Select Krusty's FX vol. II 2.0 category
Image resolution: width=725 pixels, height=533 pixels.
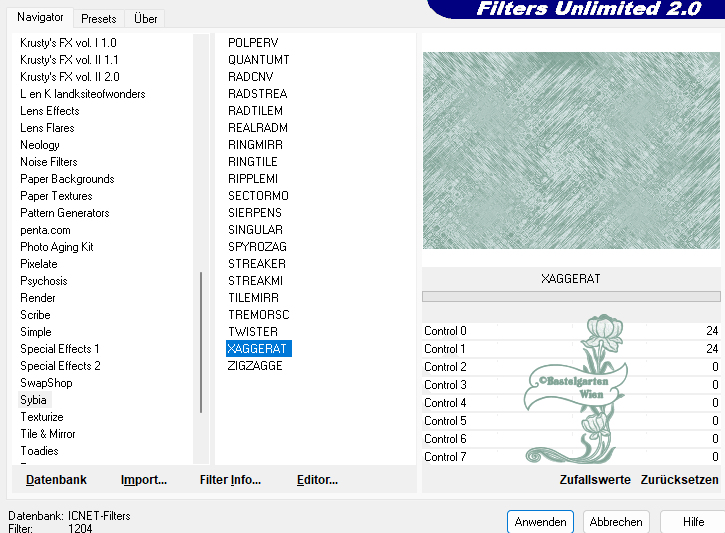(70, 77)
